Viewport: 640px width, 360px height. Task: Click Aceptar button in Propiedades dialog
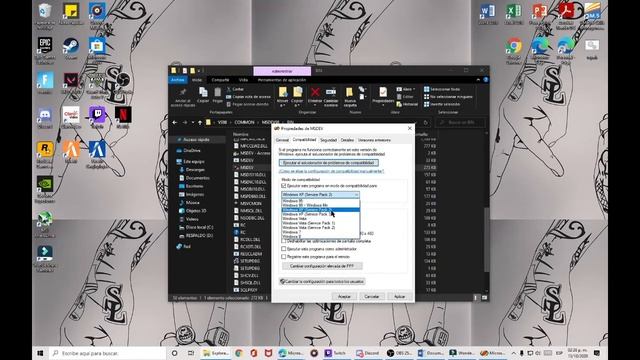[x=344, y=296]
